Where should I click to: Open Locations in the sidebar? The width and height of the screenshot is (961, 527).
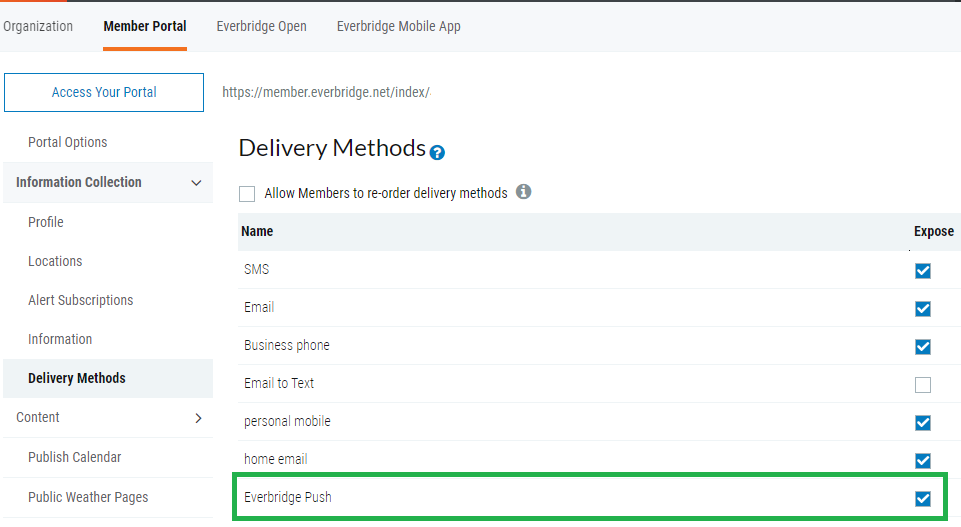tap(55, 261)
